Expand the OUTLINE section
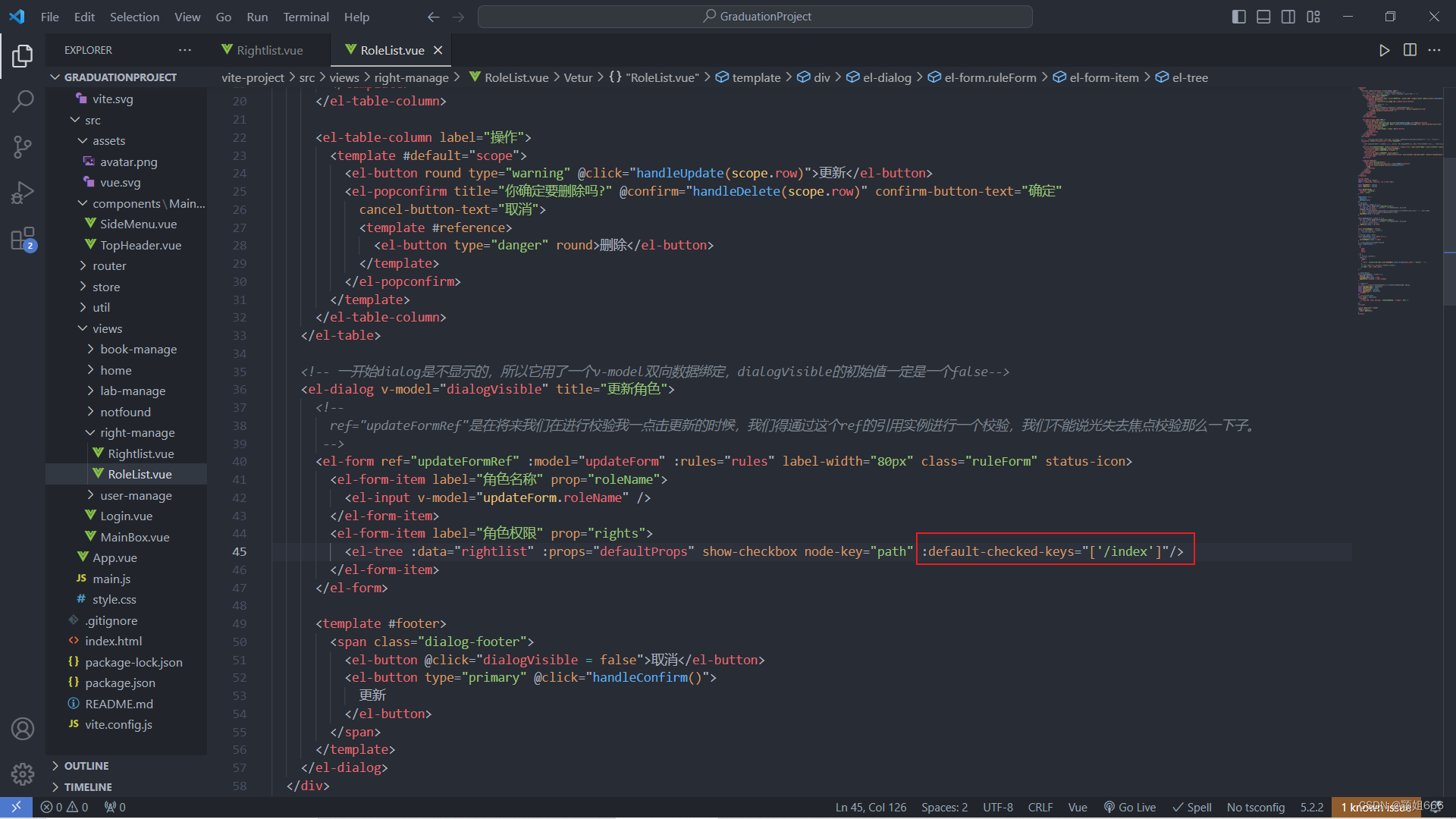The width and height of the screenshot is (1456, 819). [86, 766]
